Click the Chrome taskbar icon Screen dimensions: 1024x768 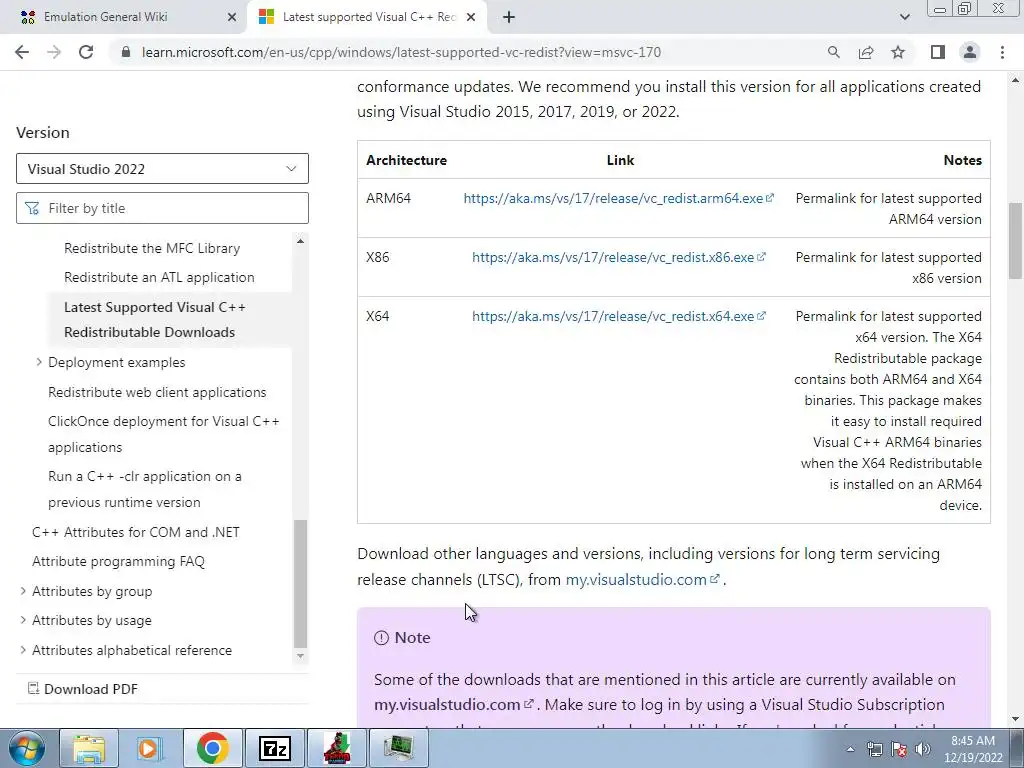pos(212,748)
